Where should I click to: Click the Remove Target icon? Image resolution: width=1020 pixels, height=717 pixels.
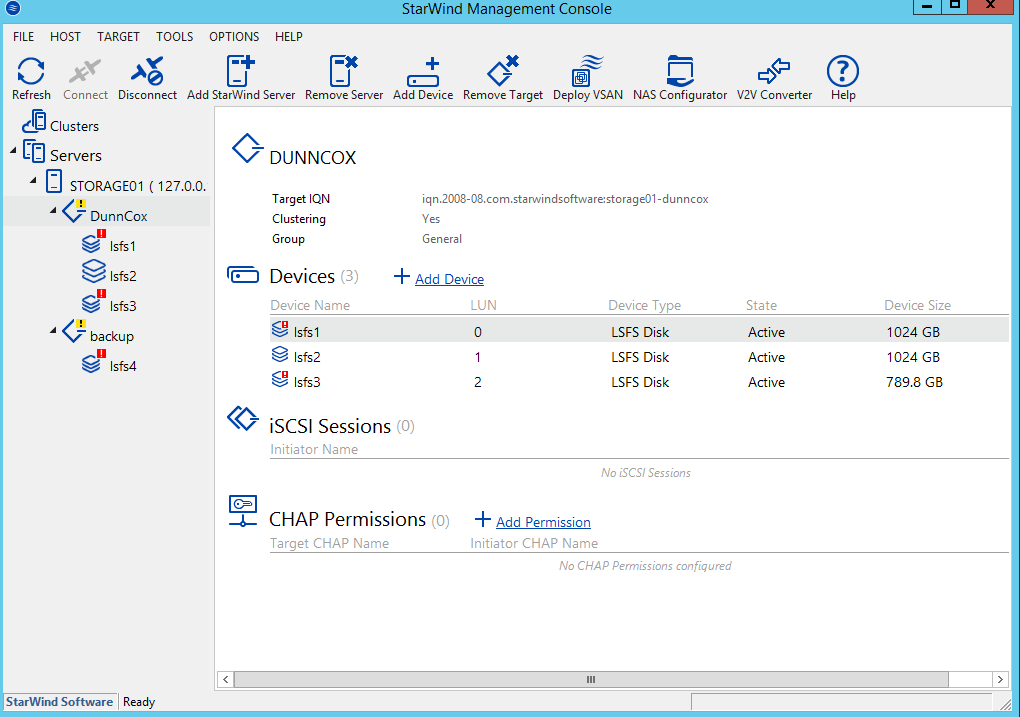click(503, 71)
